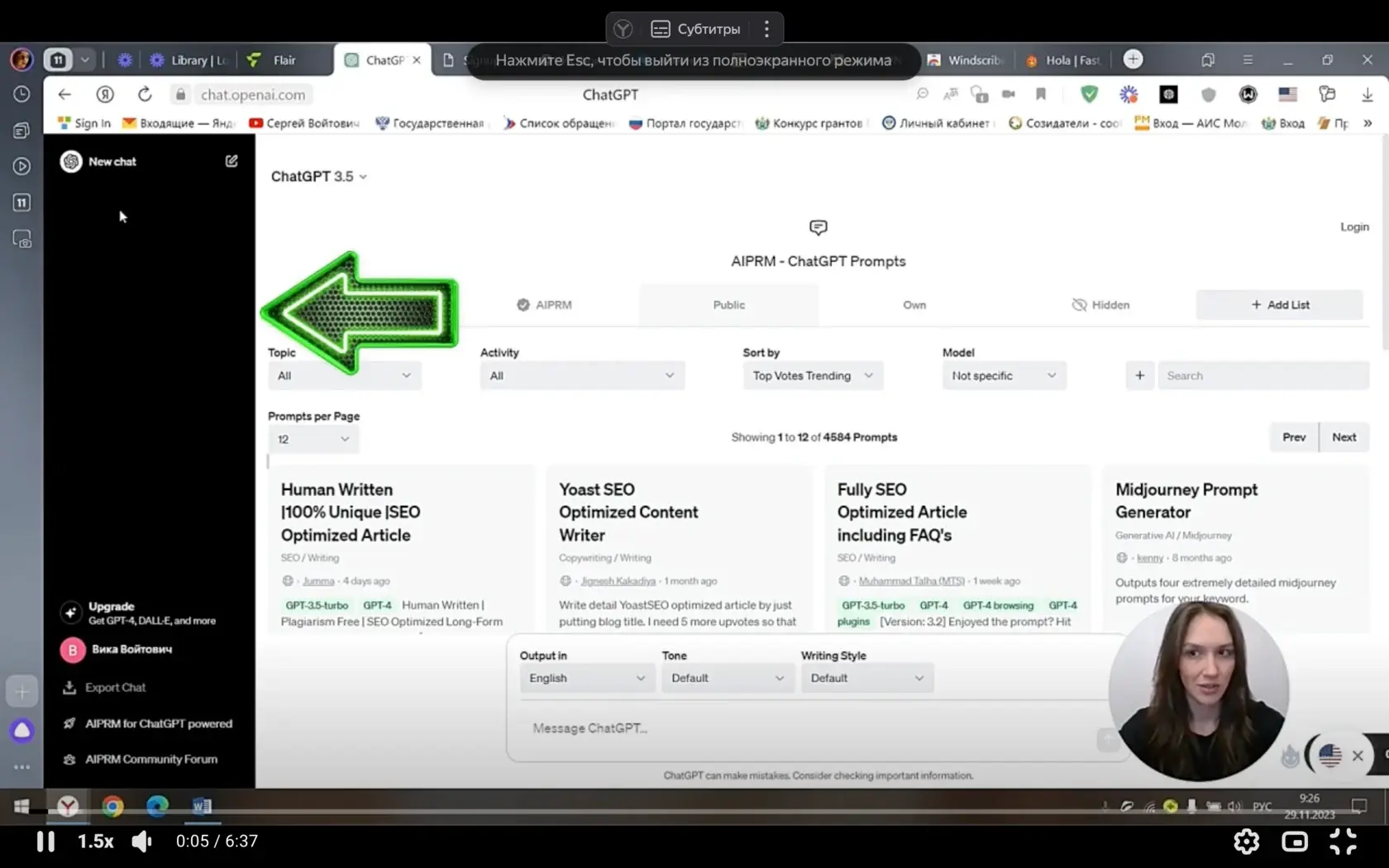The width and height of the screenshot is (1389, 868).
Task: Open the Windows Start menu
Action: [21, 806]
